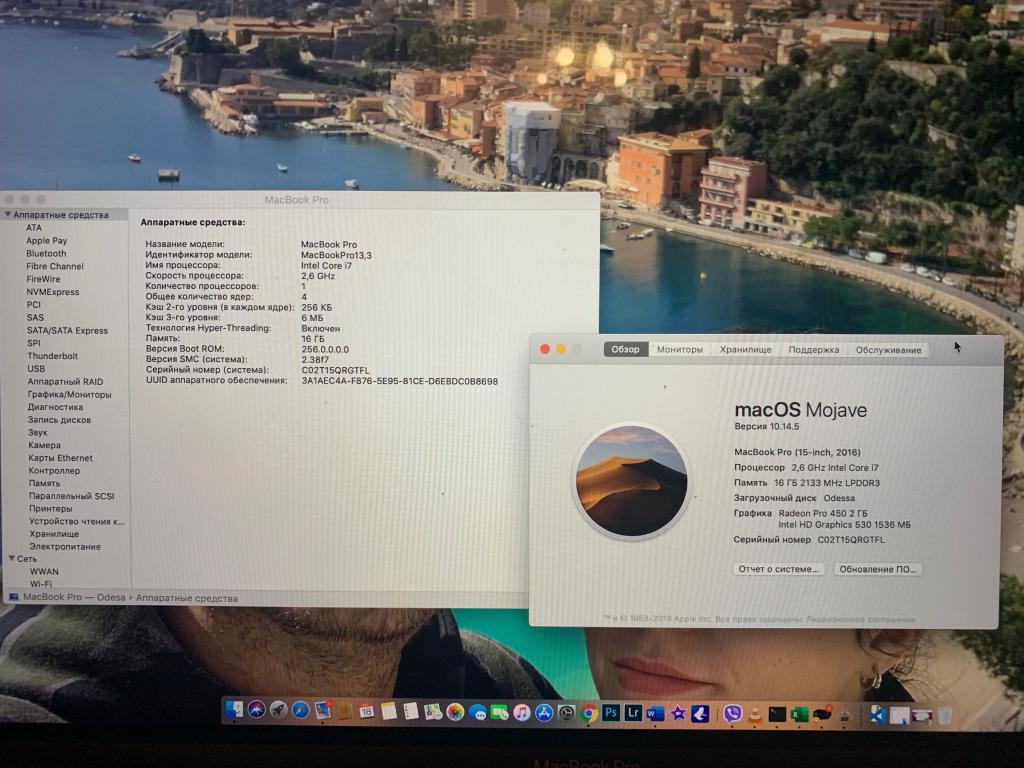Select Thunderbolt in the sidebar
Screen dimensions: 1024x768
click(53, 356)
